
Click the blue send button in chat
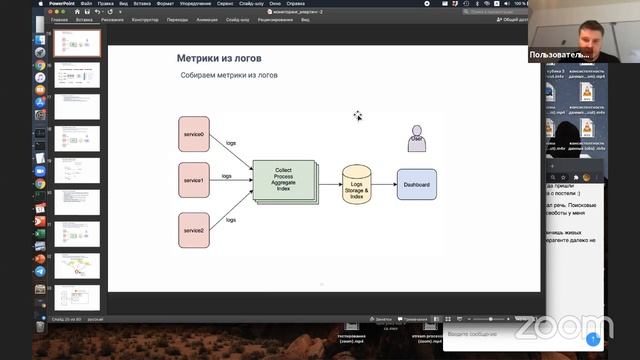pyautogui.click(x=593, y=339)
